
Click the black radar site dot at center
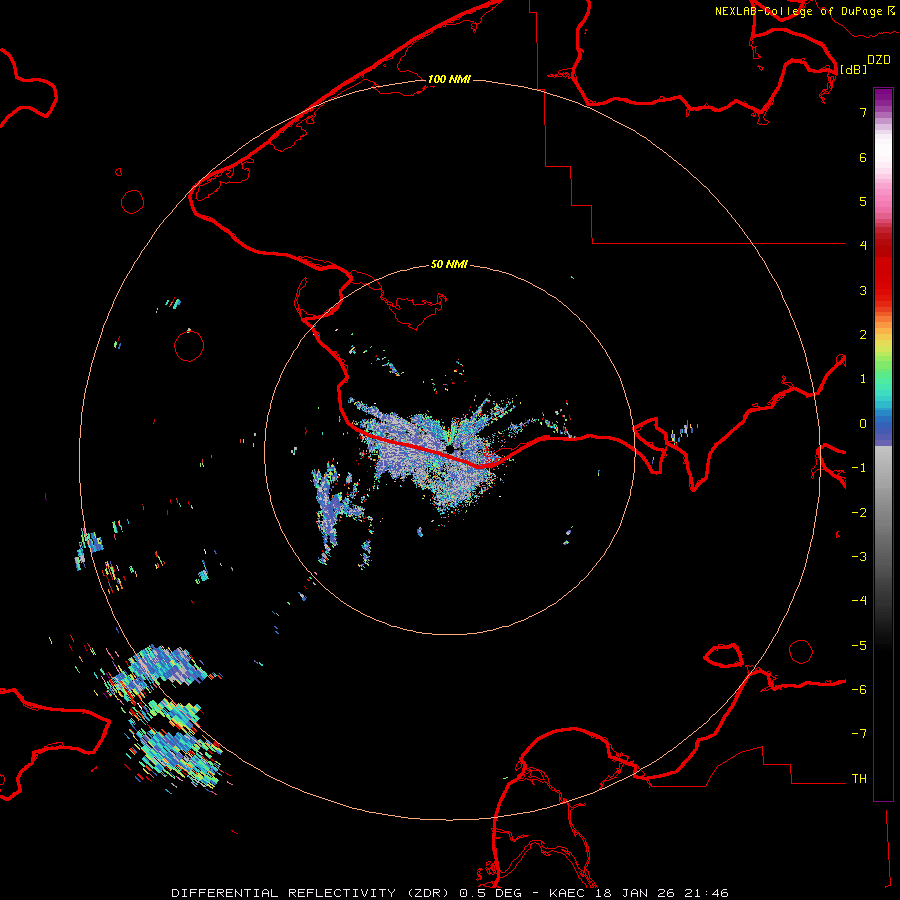pos(450,448)
